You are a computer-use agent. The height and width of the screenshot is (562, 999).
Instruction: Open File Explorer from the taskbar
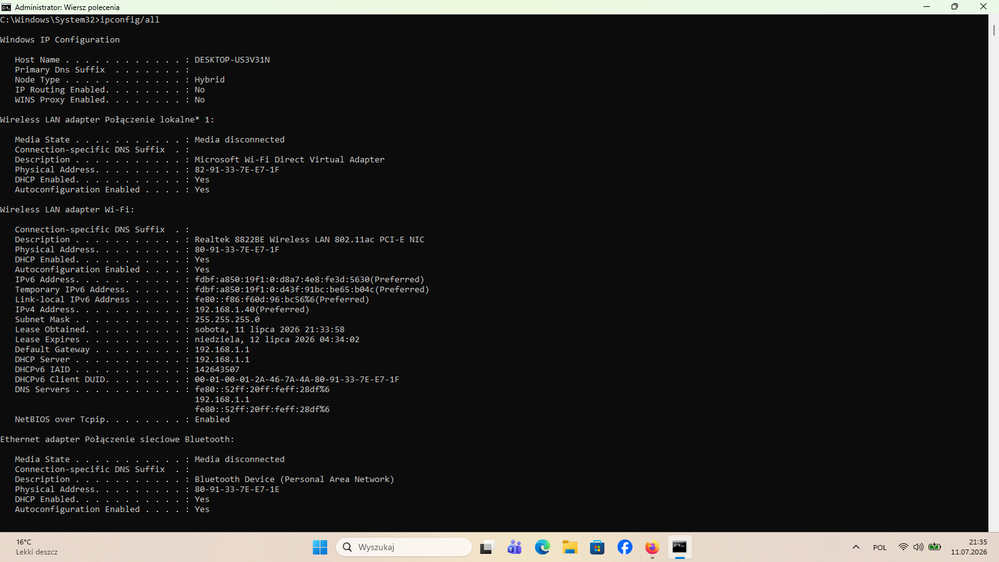(570, 547)
